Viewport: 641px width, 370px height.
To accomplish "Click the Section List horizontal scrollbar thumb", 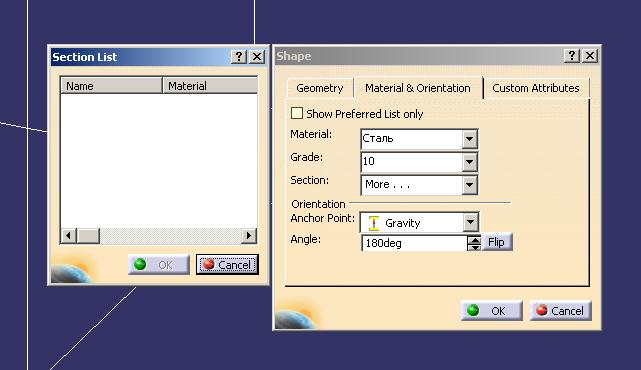I will pos(89,235).
